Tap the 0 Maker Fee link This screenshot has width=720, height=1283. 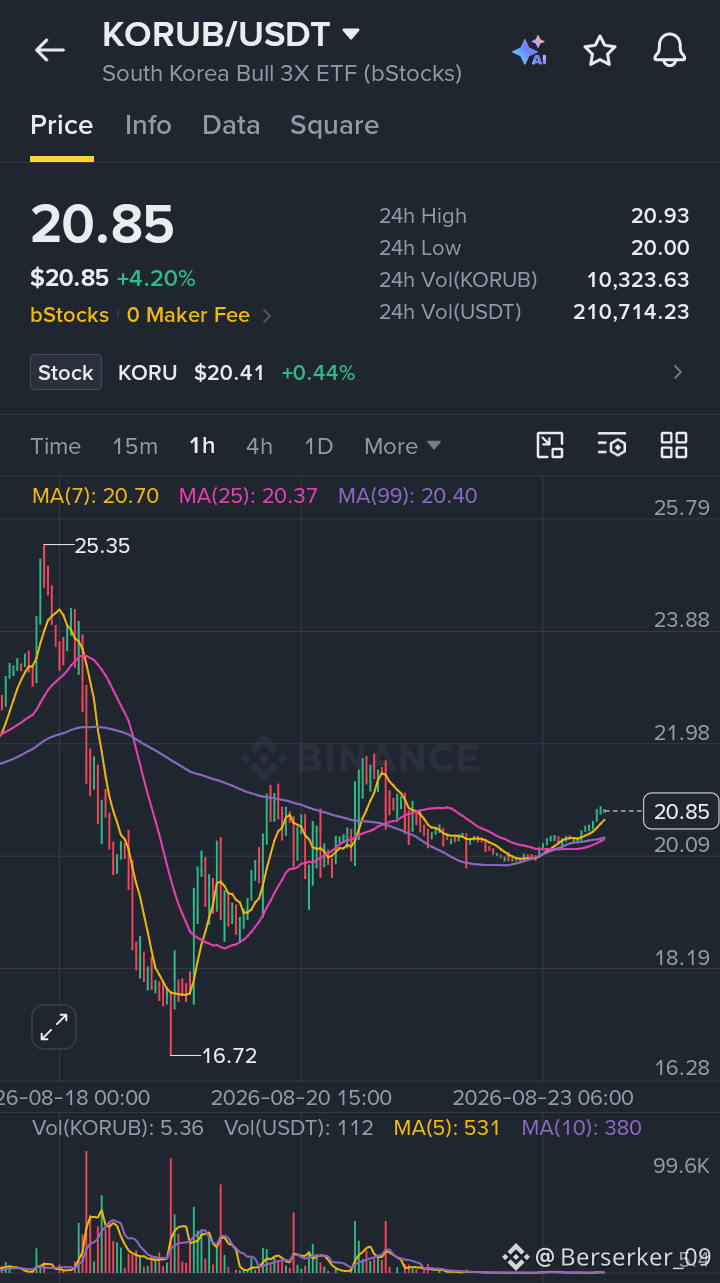click(x=188, y=315)
